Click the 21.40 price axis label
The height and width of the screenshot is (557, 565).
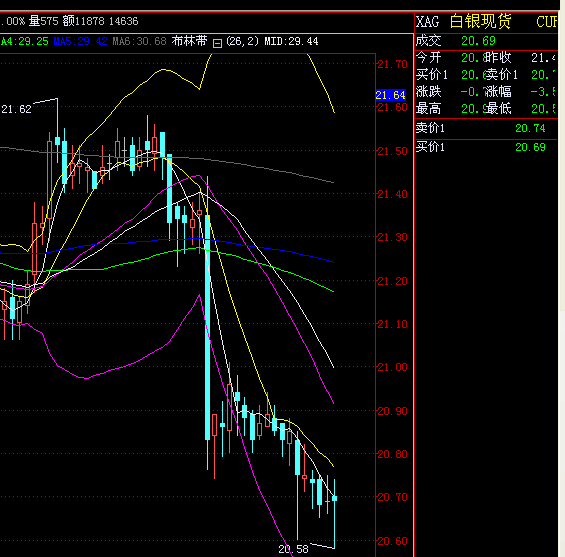tap(392, 194)
